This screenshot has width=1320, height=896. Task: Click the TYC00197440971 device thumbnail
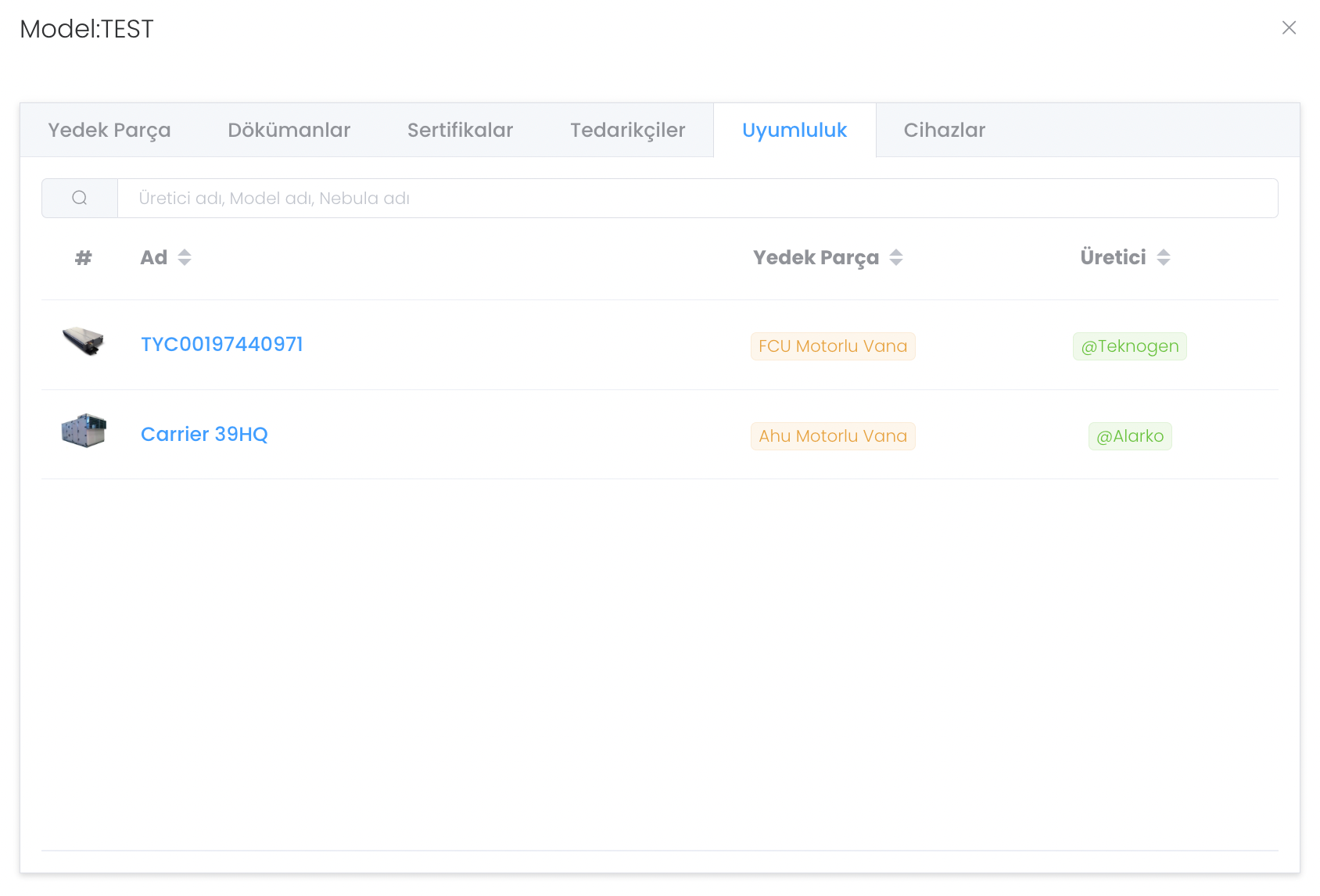(x=84, y=342)
